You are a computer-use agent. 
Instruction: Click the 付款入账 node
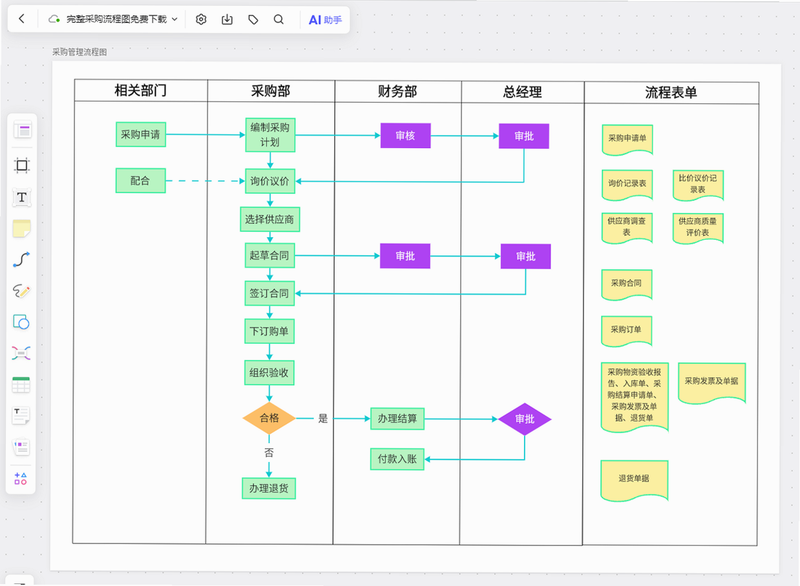tap(397, 459)
